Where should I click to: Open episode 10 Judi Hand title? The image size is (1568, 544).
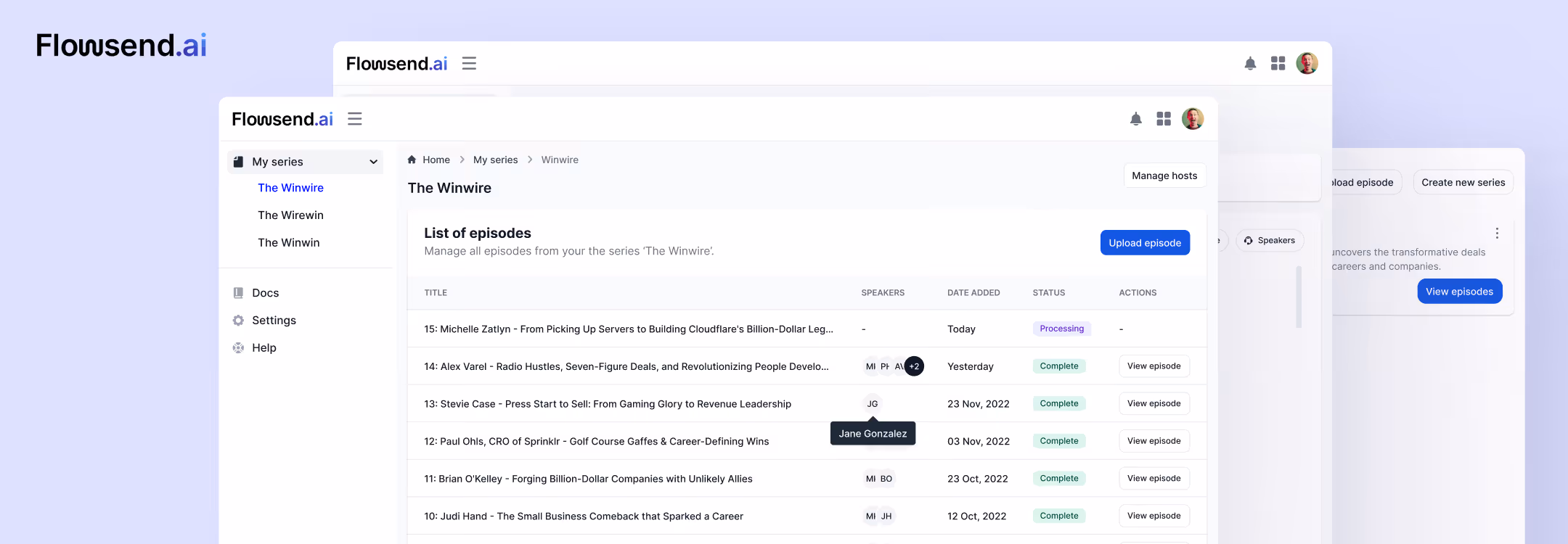pos(584,516)
